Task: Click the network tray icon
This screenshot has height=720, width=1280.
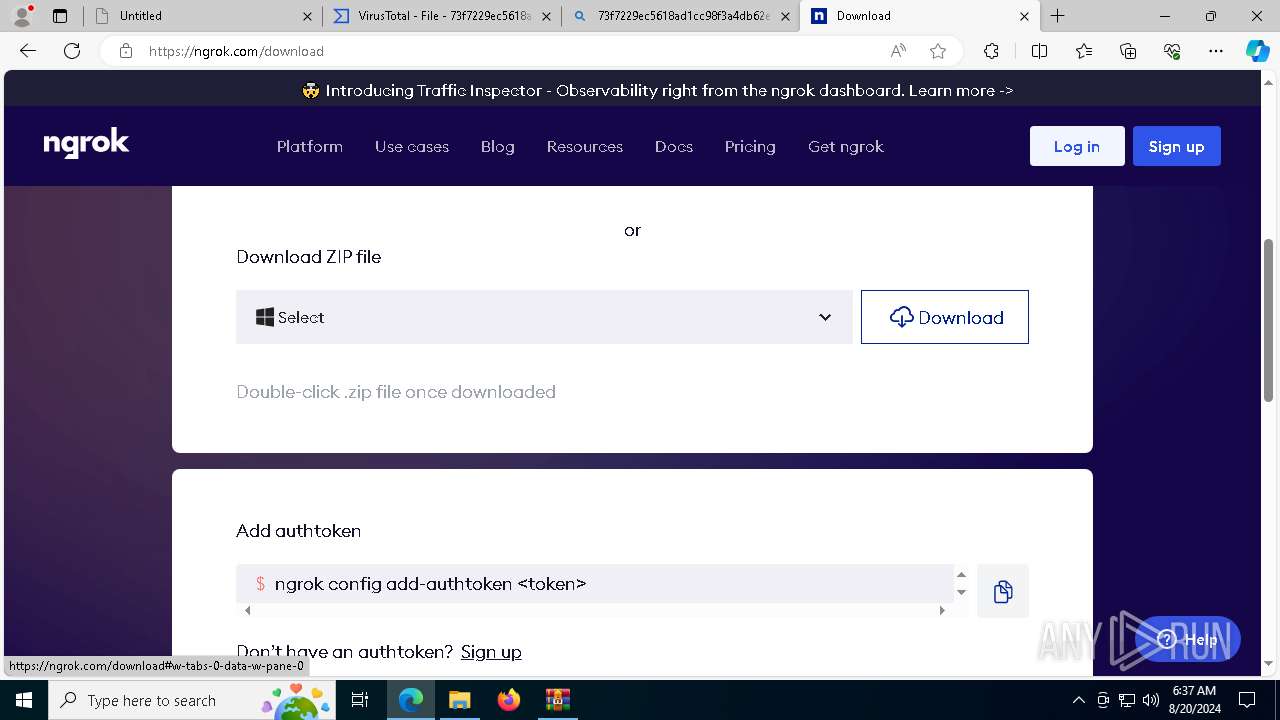Action: pos(1127,700)
